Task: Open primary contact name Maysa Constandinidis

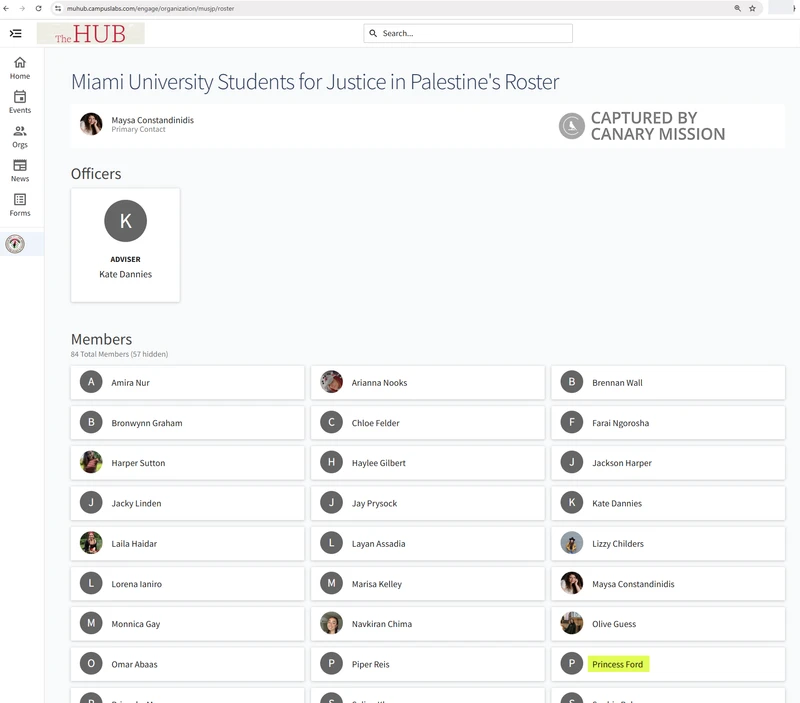Action: tap(153, 120)
